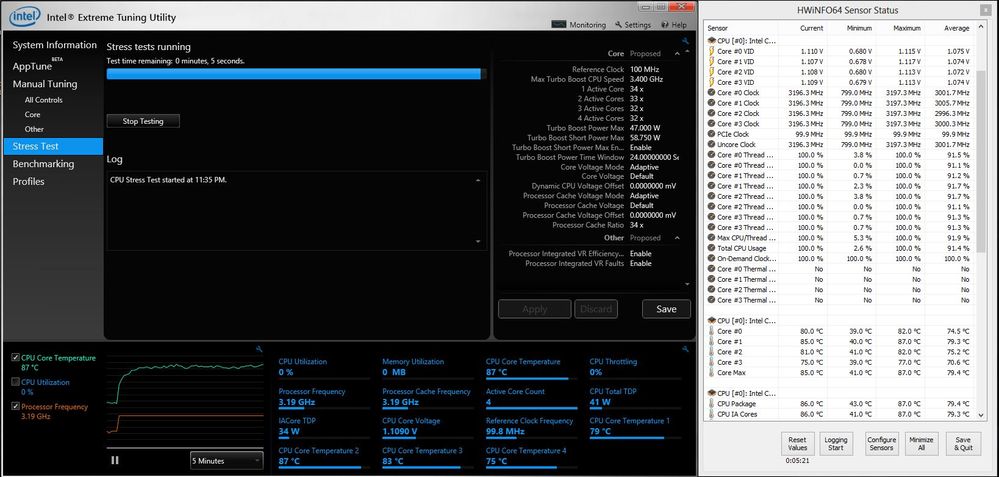This screenshot has height=477, width=999.
Task: Click Stop Testing button
Action: 143,121
